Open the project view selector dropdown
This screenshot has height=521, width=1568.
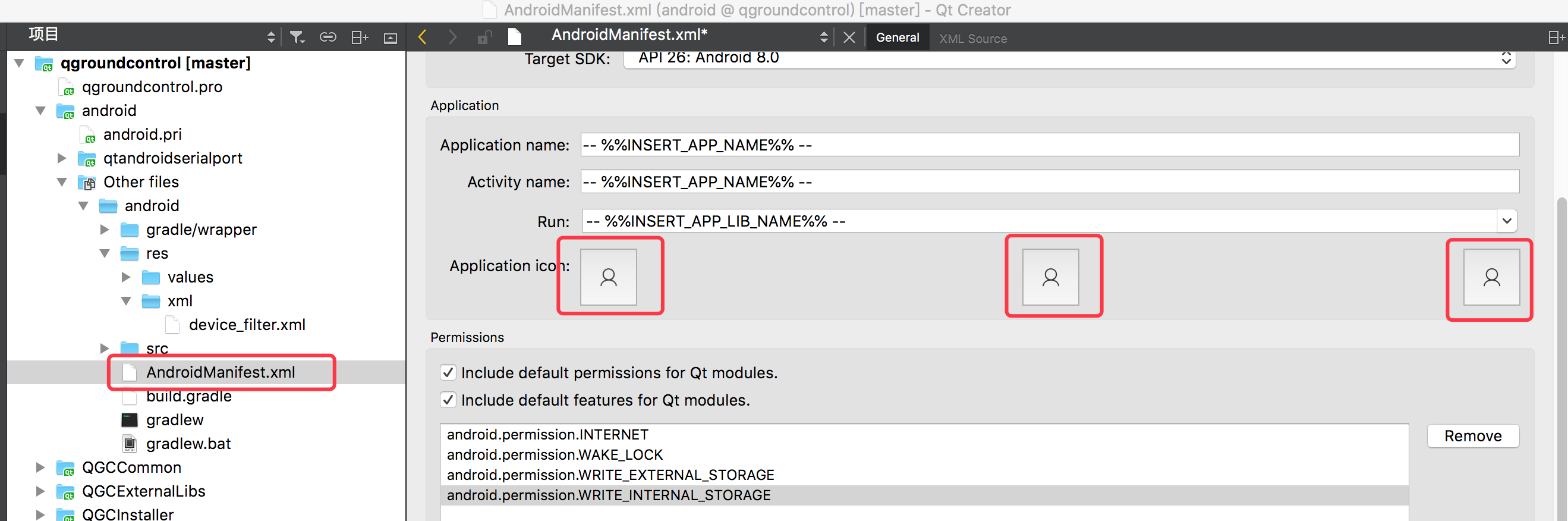(x=271, y=38)
